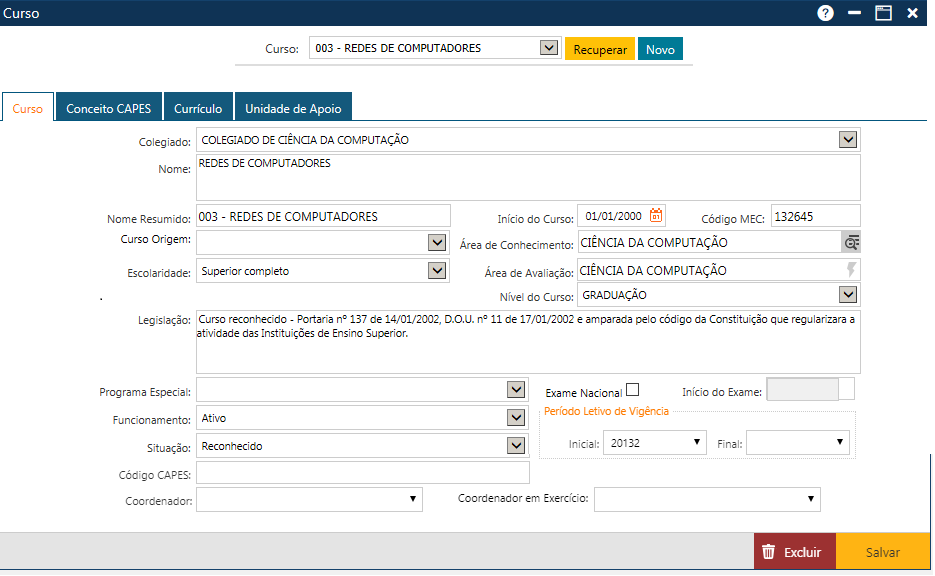Maximize the Curso window
The image size is (935, 576).
click(x=883, y=13)
